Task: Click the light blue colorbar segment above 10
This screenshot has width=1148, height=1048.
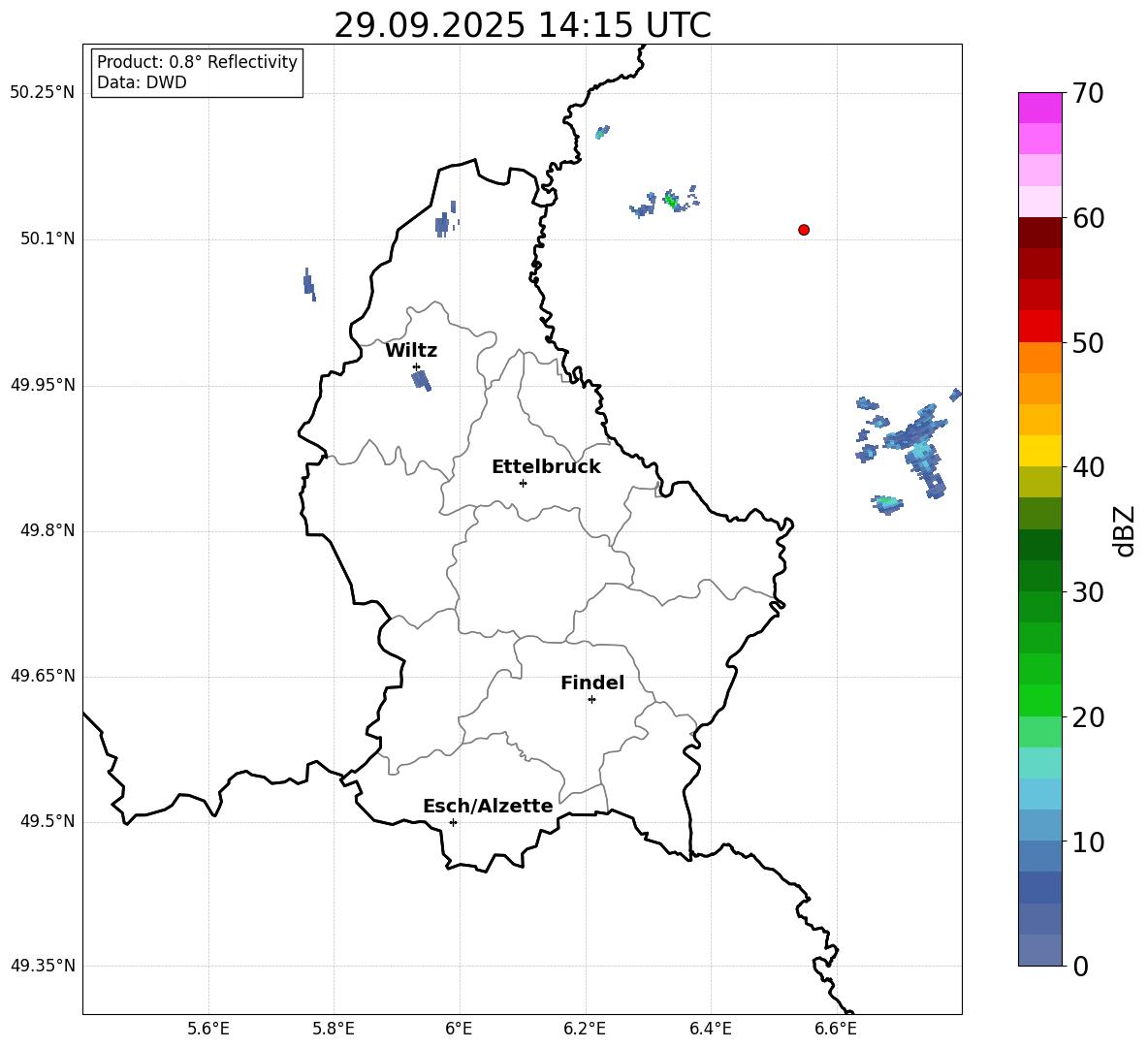Action: tap(1040, 794)
